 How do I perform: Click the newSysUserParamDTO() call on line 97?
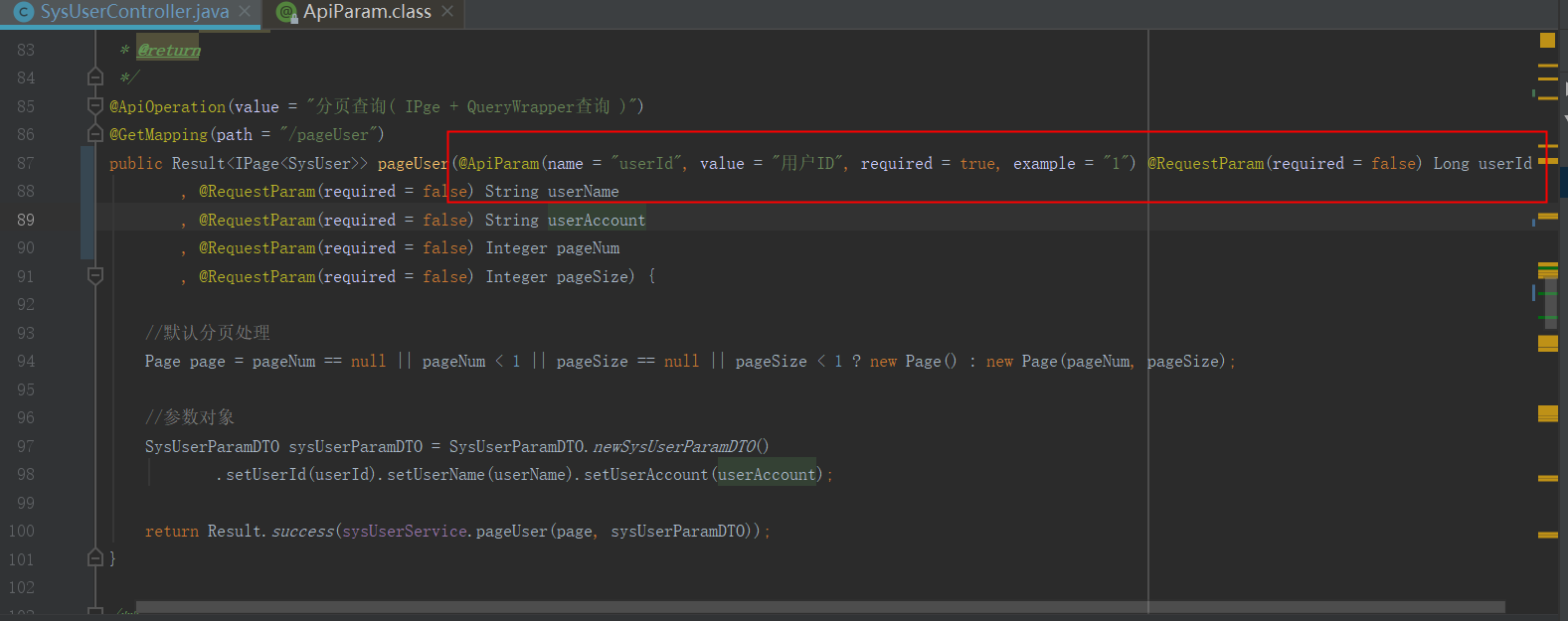[681, 446]
